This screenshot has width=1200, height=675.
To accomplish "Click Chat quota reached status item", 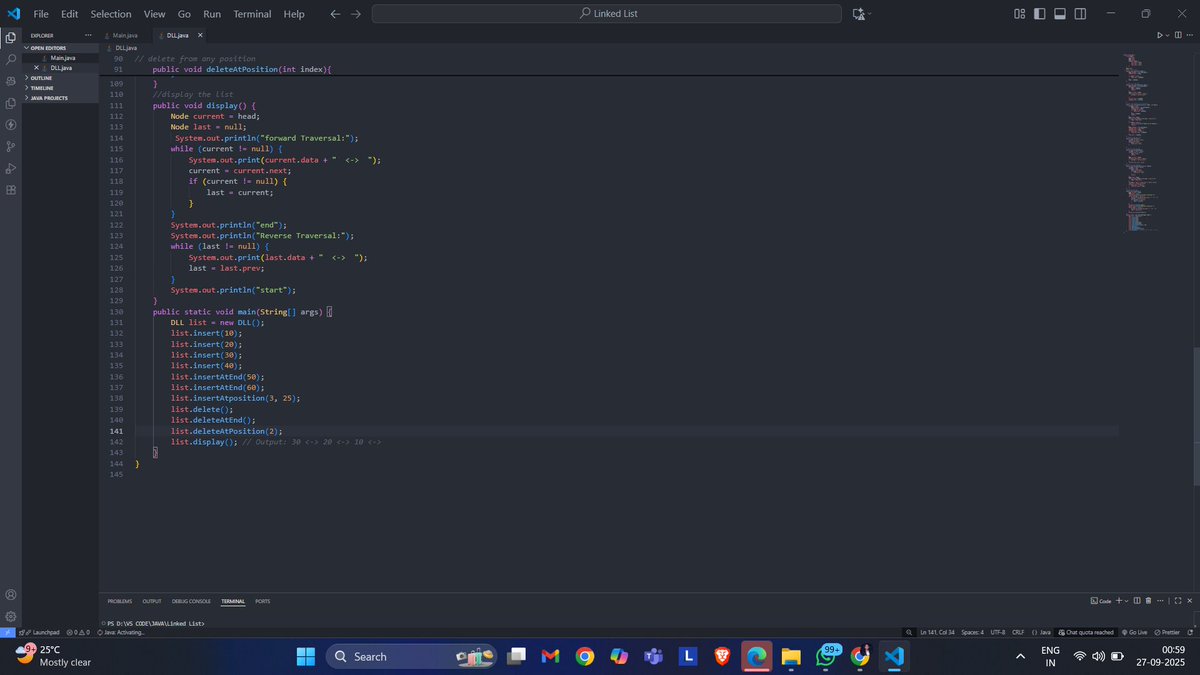I will click(1085, 632).
